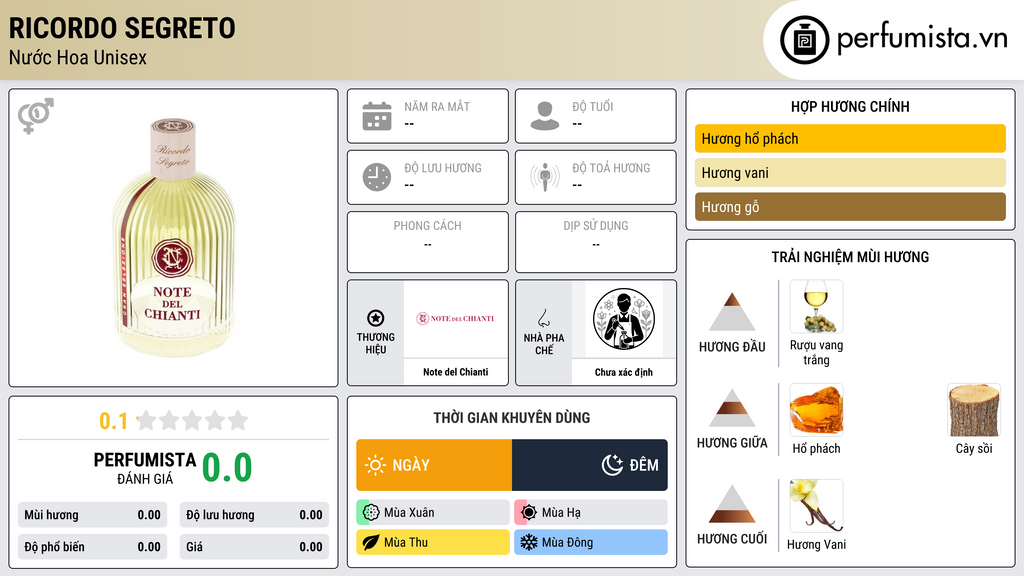The image size is (1024, 576).
Task: Click the amber Hổ phách note image
Action: pos(816,410)
